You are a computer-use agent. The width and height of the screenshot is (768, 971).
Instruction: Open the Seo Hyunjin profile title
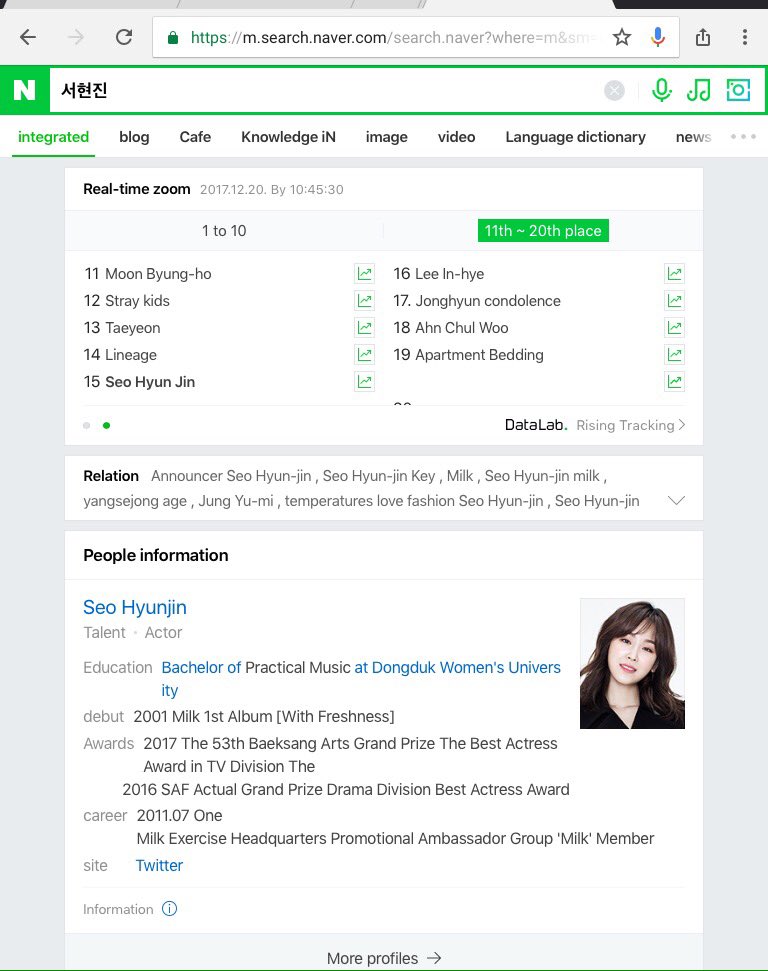coord(135,607)
